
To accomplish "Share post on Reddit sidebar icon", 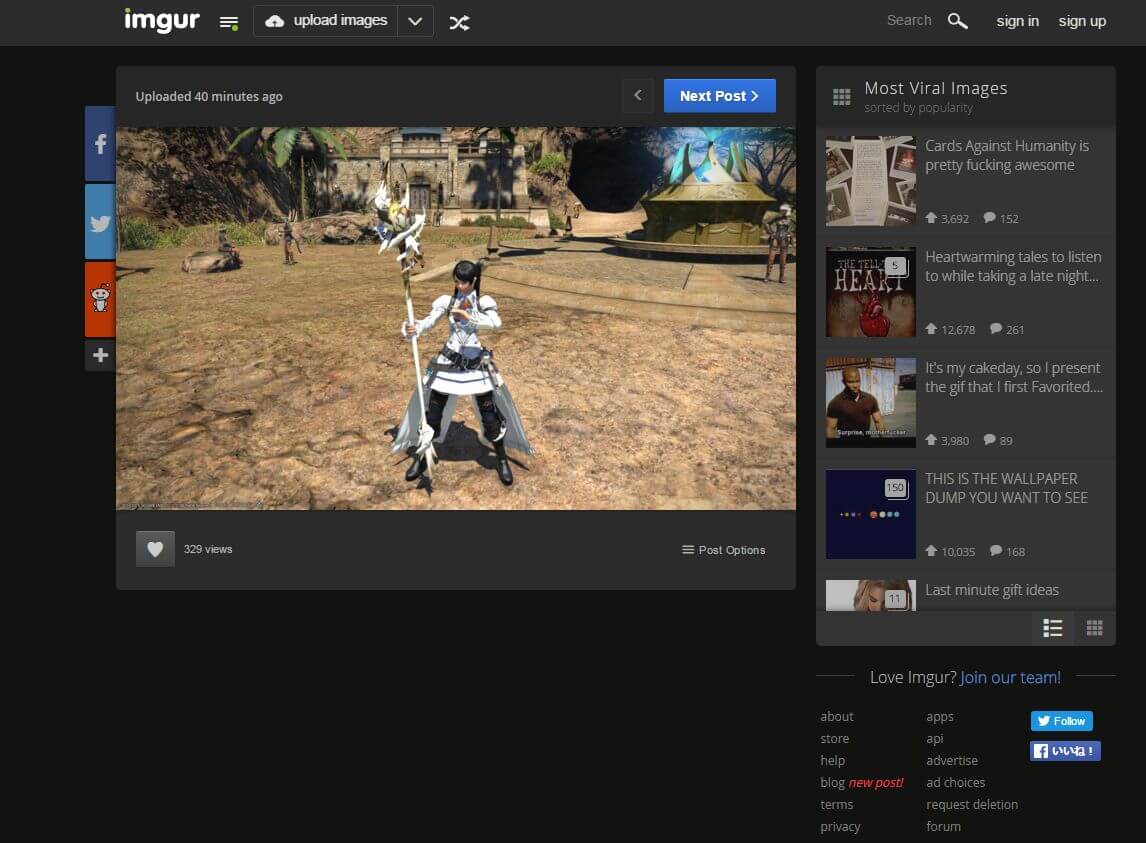I will point(100,299).
